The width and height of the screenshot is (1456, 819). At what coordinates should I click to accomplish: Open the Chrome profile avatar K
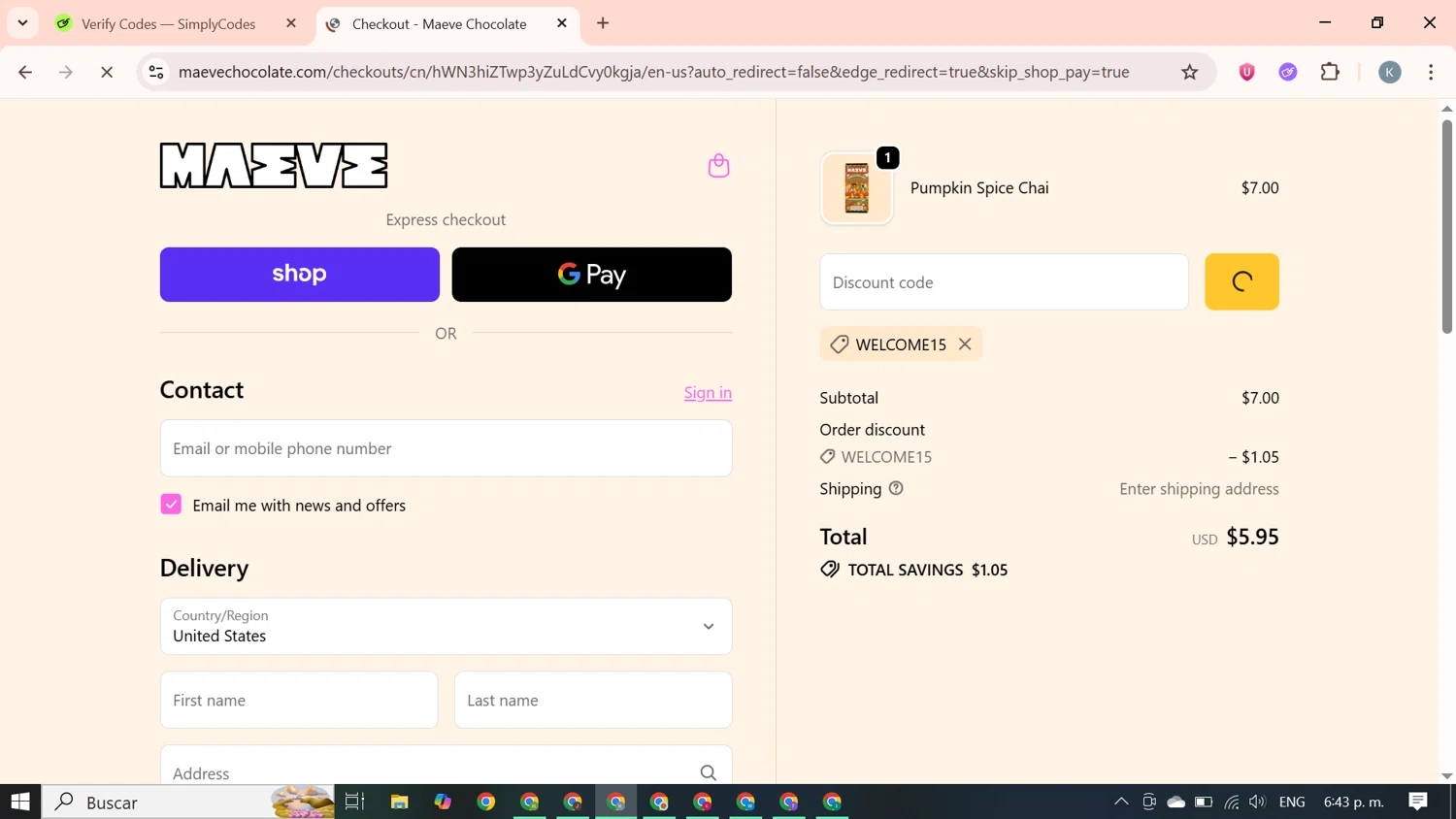[1390, 72]
